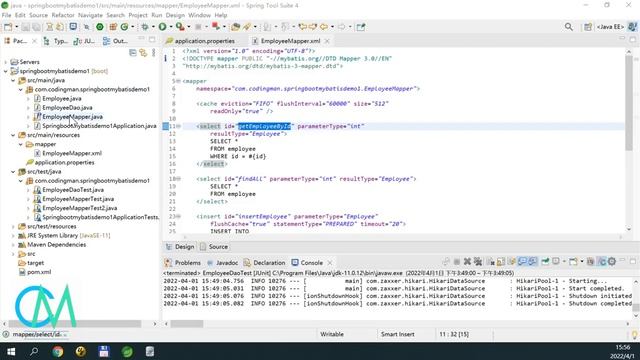Open the Refactor menu

coord(63,15)
